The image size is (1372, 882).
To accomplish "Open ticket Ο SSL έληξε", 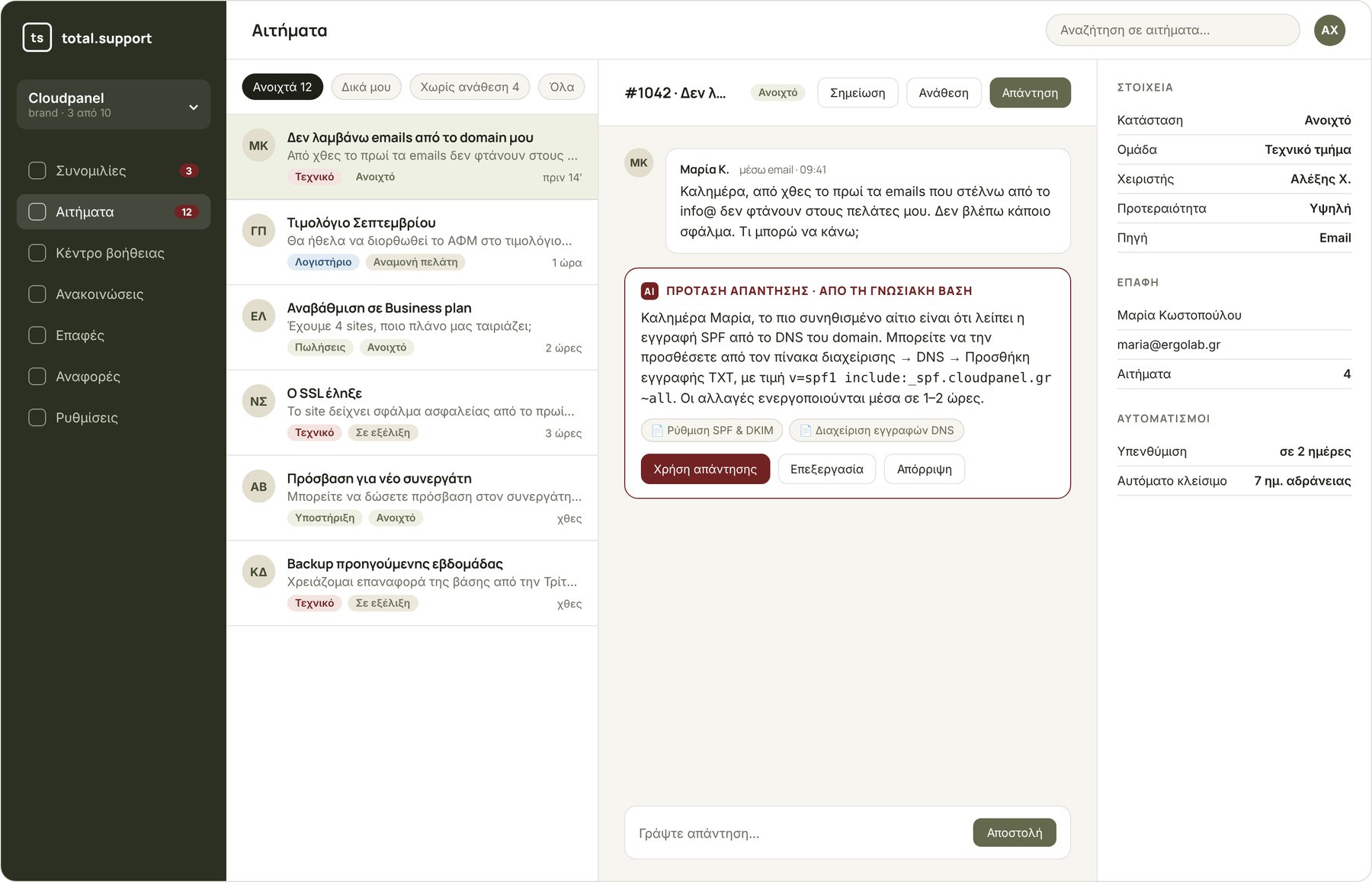I will (x=412, y=413).
